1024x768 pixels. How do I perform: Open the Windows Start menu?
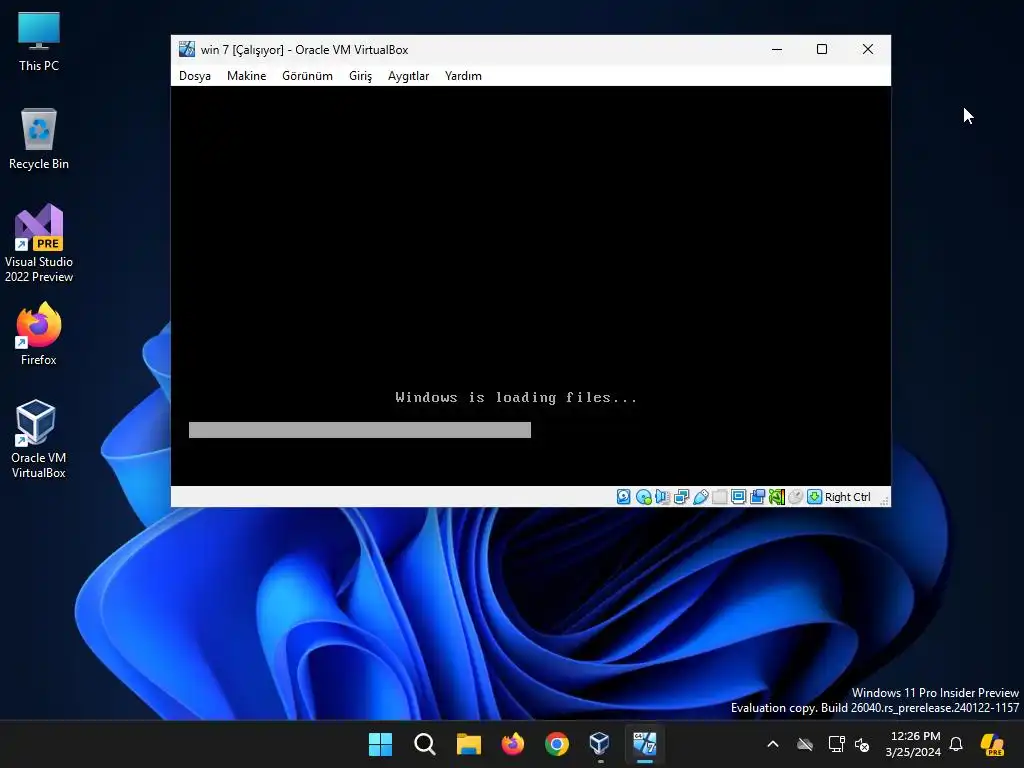point(380,744)
